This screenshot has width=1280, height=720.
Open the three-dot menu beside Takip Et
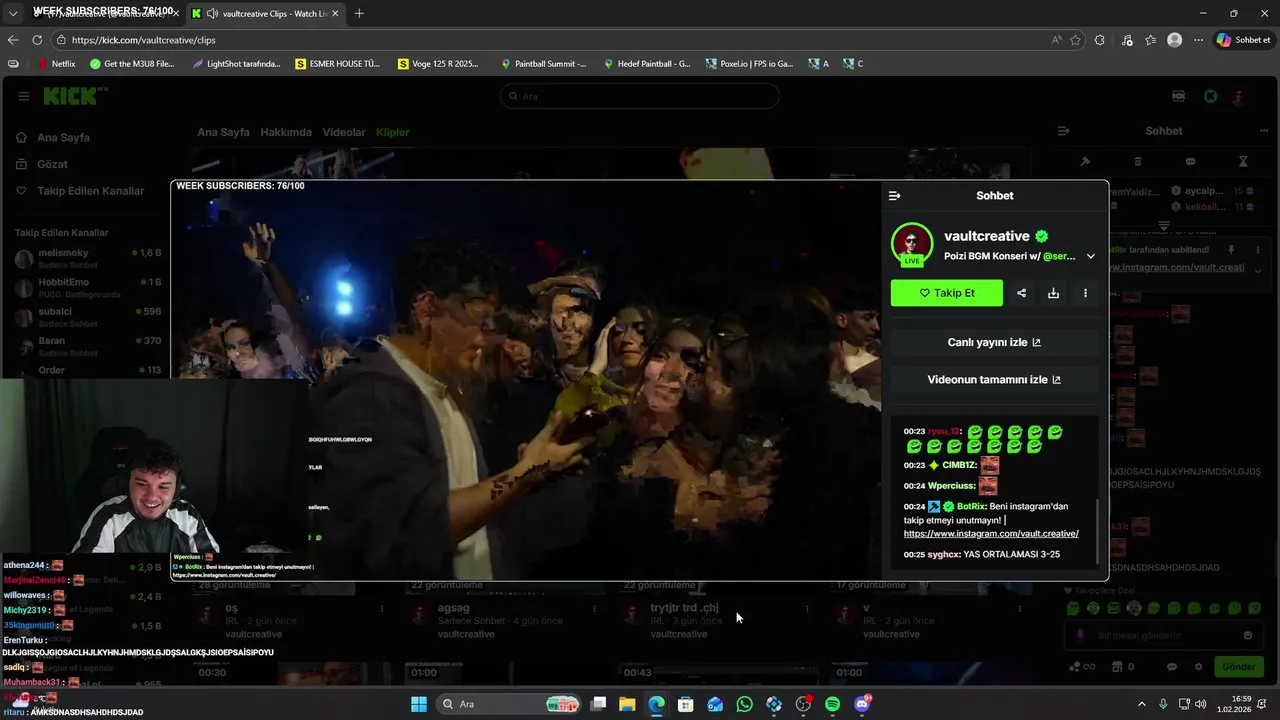[x=1085, y=293]
